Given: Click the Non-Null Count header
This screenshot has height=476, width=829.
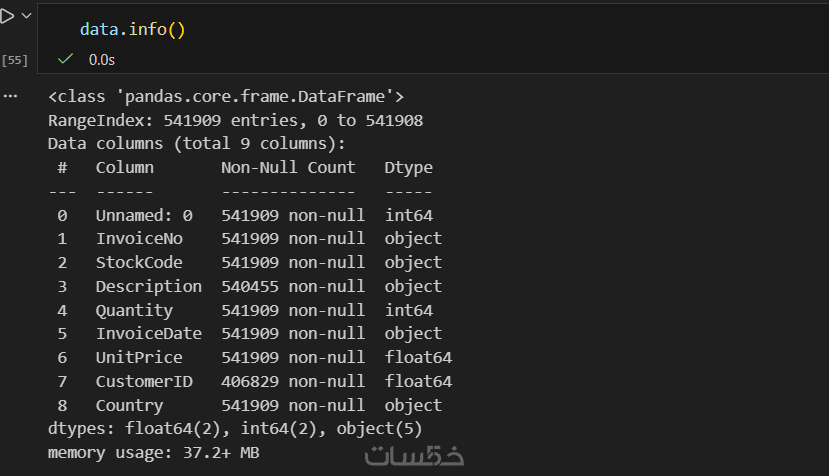Looking at the screenshot, I should pos(288,167).
